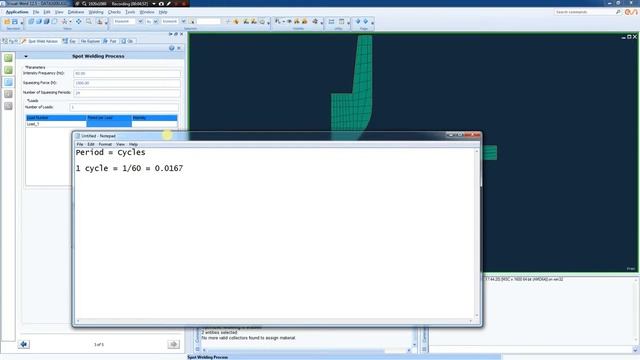Open the Notepad File menu
Viewport: 640px width, 360px height.
80,144
